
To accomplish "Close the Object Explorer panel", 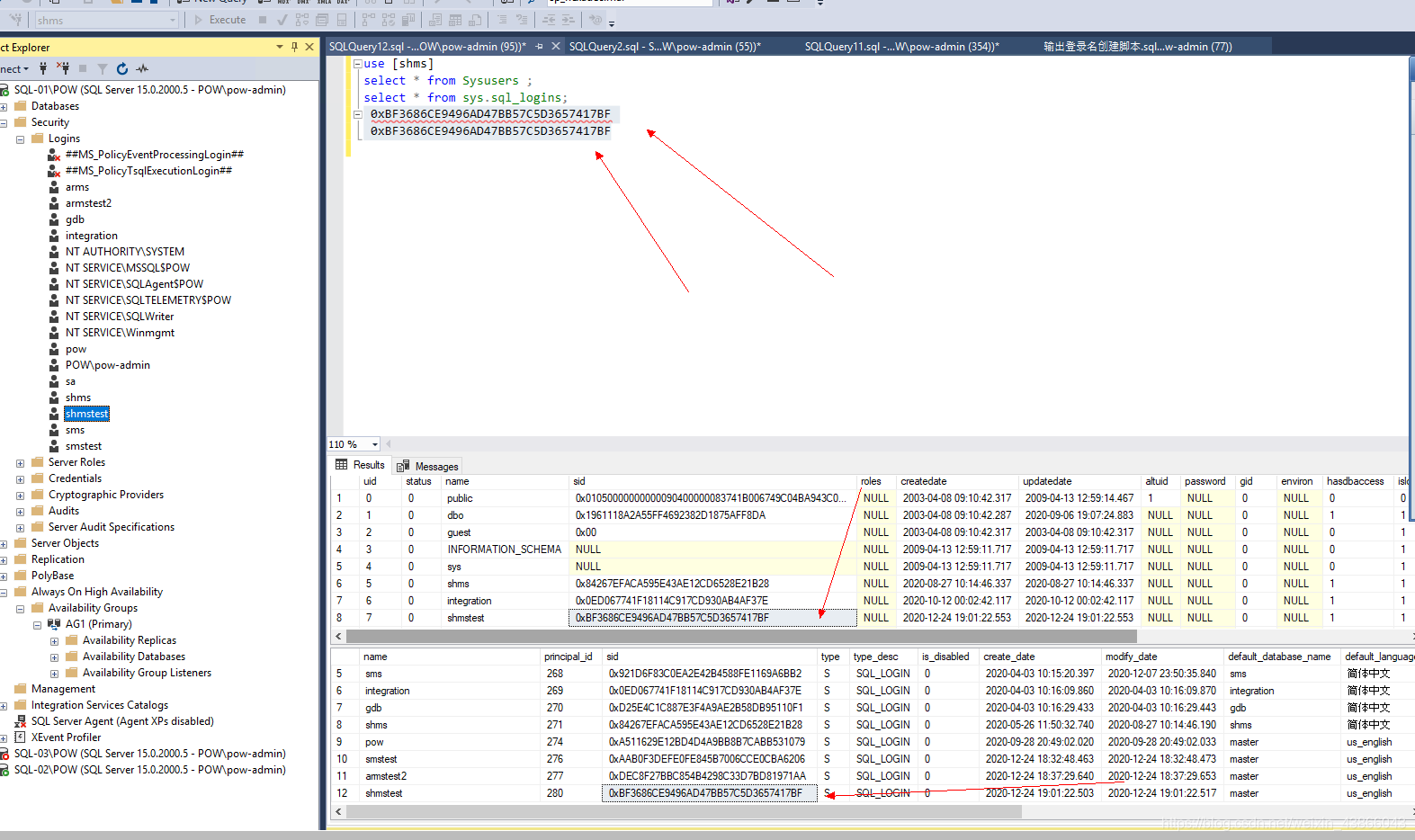I will (x=309, y=47).
